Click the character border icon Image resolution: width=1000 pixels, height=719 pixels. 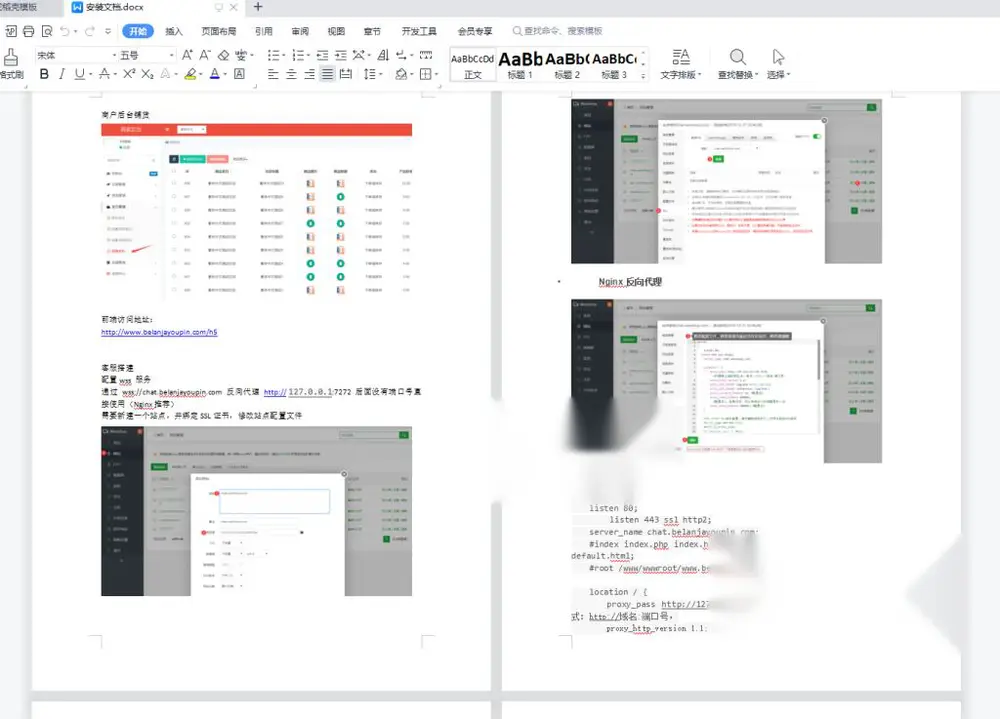click(x=239, y=74)
